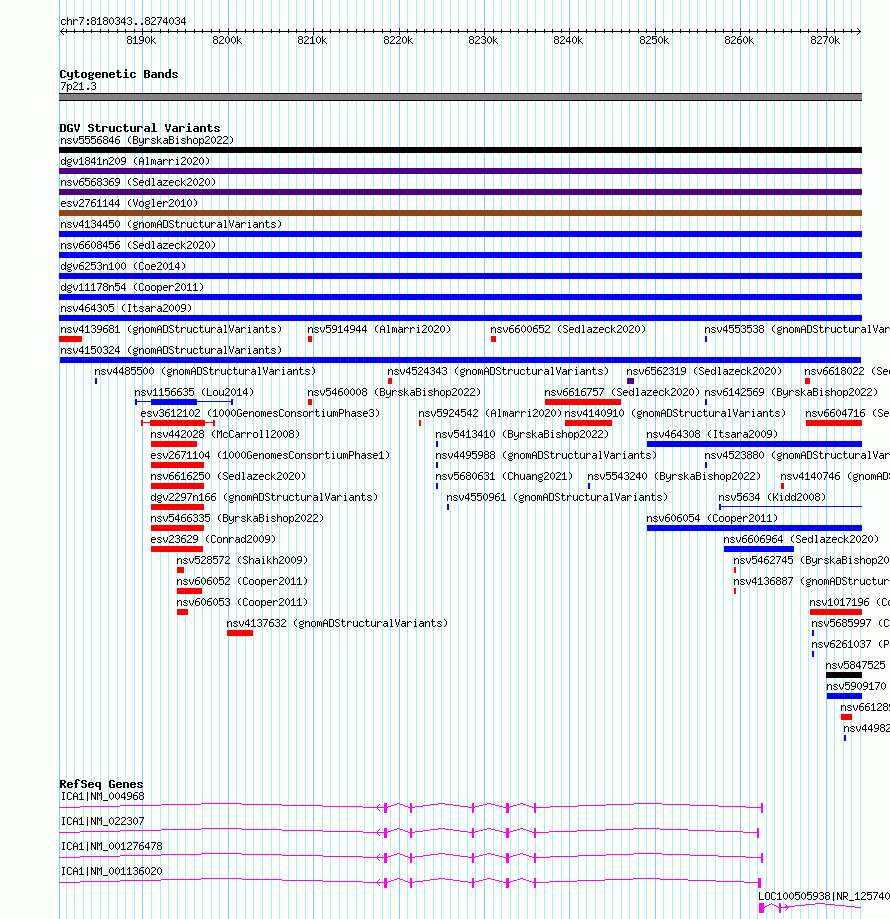Click nsv4150324 (gnomADStructuralVariants) label

pyautogui.click(x=171, y=351)
